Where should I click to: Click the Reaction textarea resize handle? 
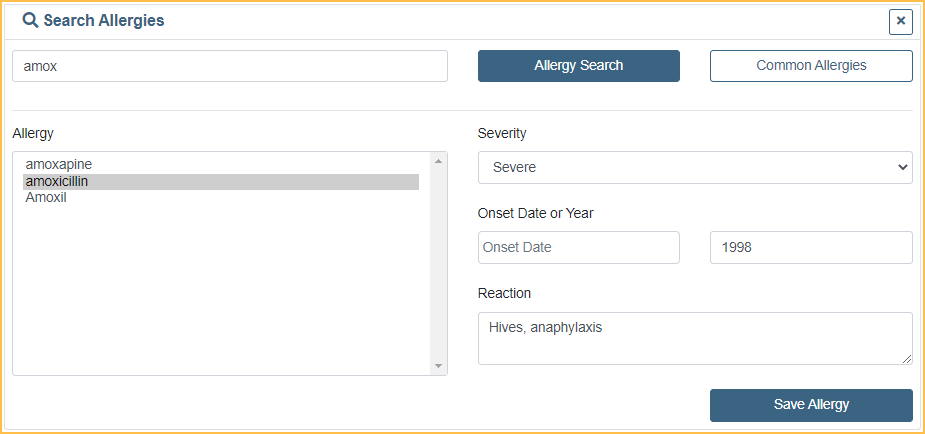(x=907, y=359)
